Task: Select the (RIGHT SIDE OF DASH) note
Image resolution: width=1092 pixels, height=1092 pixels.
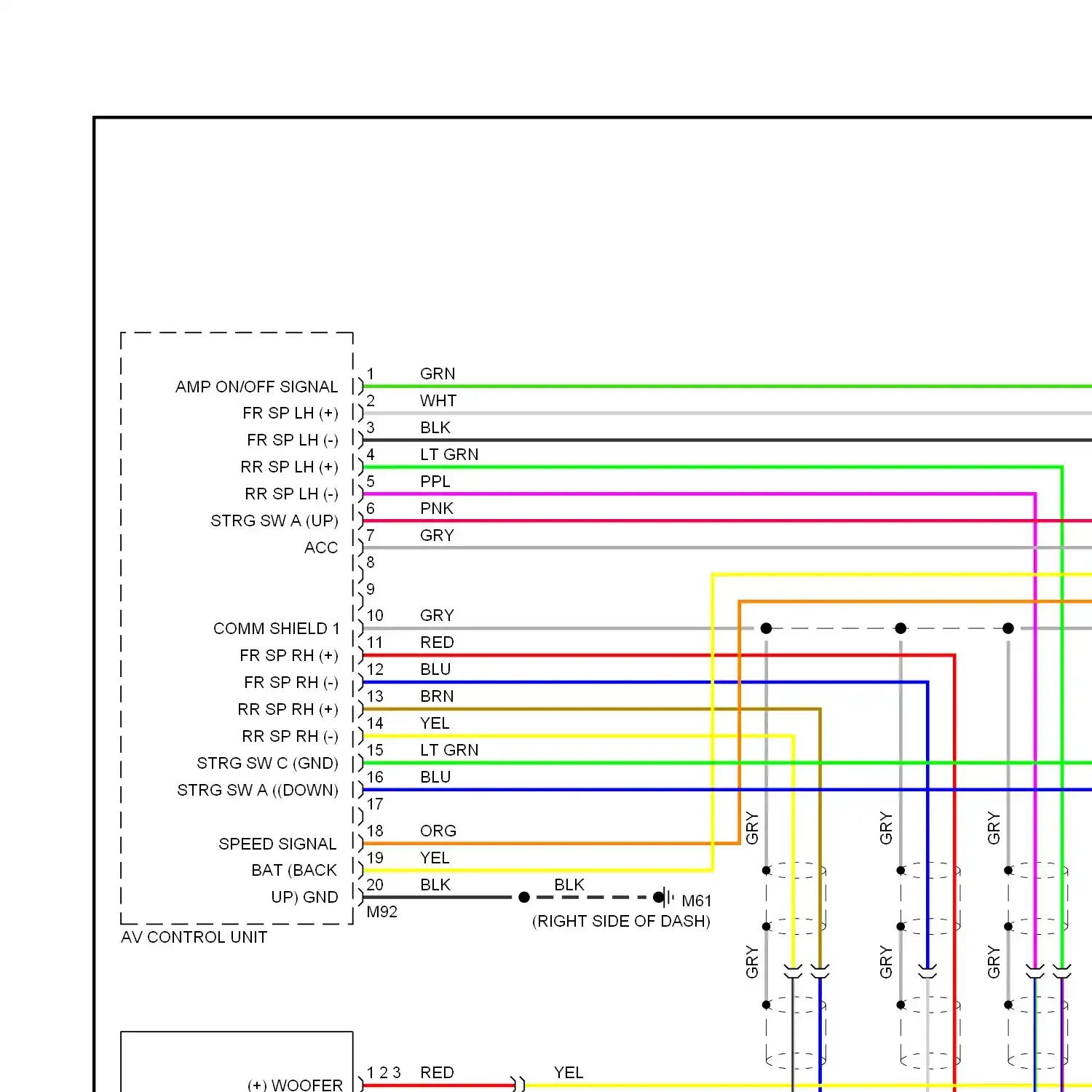Action: coord(621,922)
